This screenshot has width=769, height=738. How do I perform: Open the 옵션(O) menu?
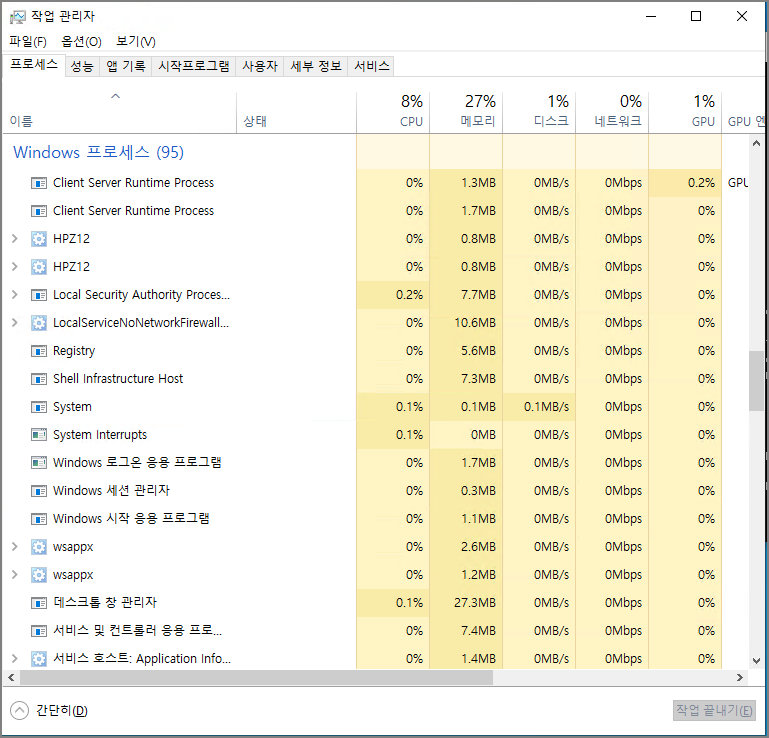click(x=81, y=42)
